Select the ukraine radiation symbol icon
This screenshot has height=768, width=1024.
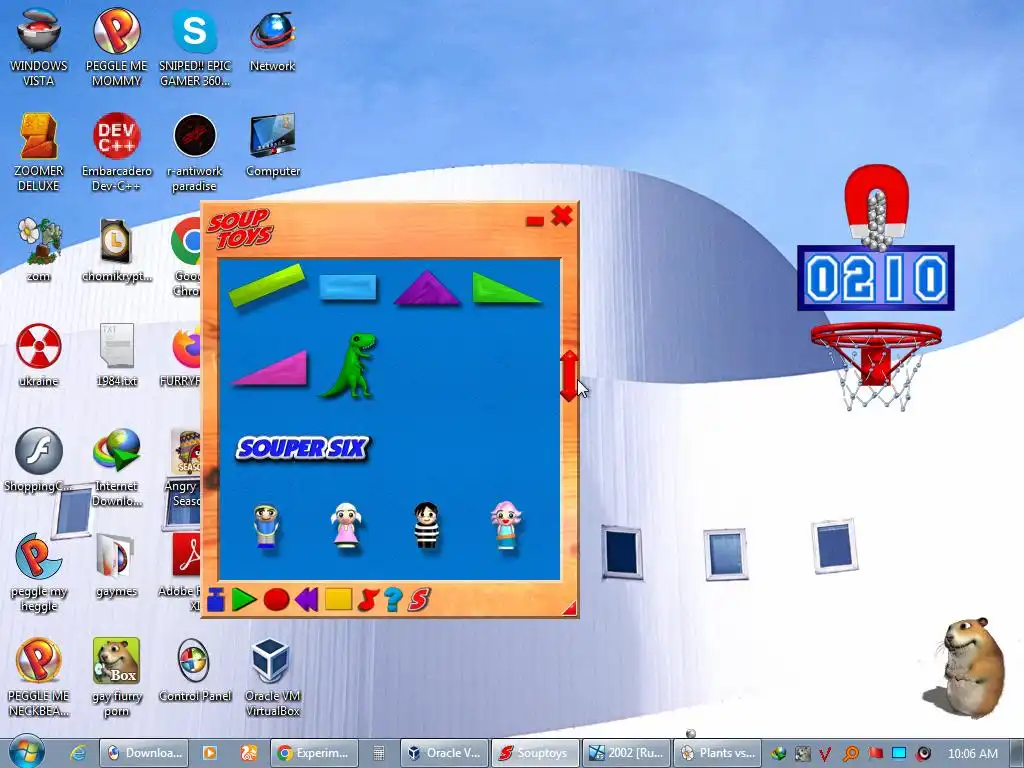coord(39,355)
